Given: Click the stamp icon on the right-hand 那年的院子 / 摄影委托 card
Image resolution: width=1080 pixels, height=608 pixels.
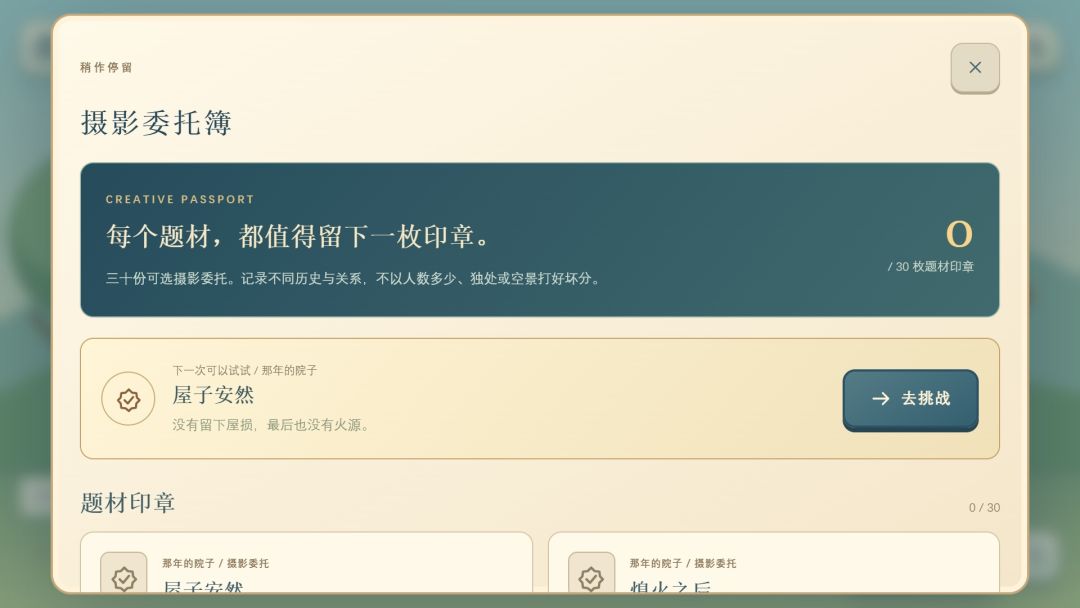Looking at the screenshot, I should pos(591,573).
